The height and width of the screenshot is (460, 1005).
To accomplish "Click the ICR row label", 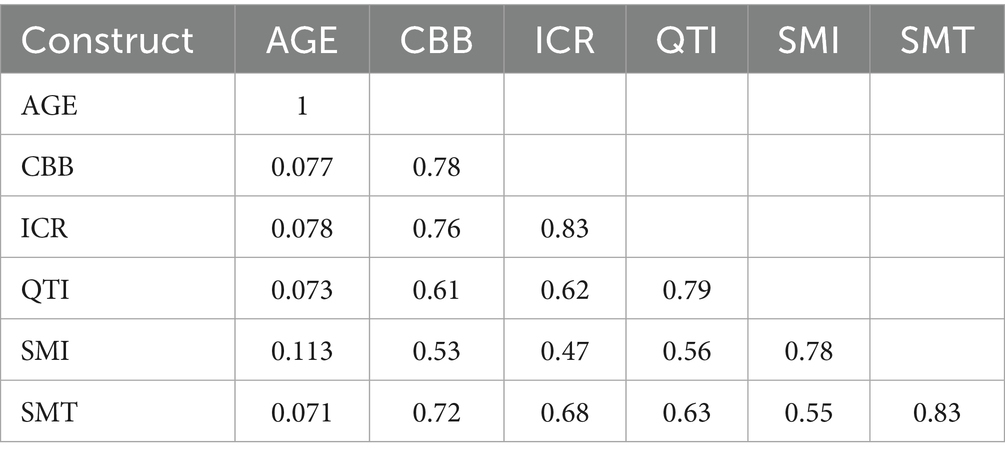I will (44, 228).
